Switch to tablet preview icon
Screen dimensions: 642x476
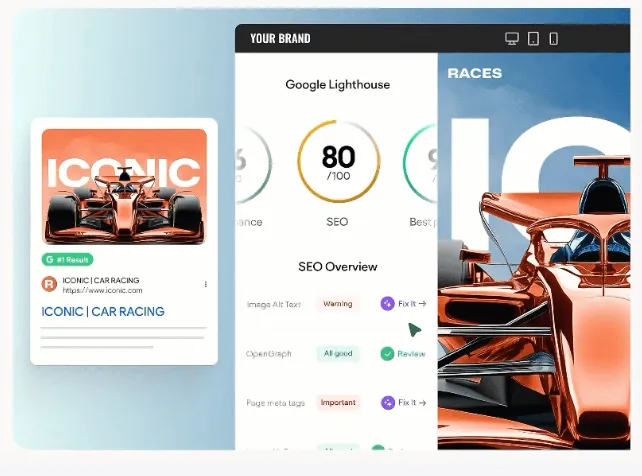[533, 38]
